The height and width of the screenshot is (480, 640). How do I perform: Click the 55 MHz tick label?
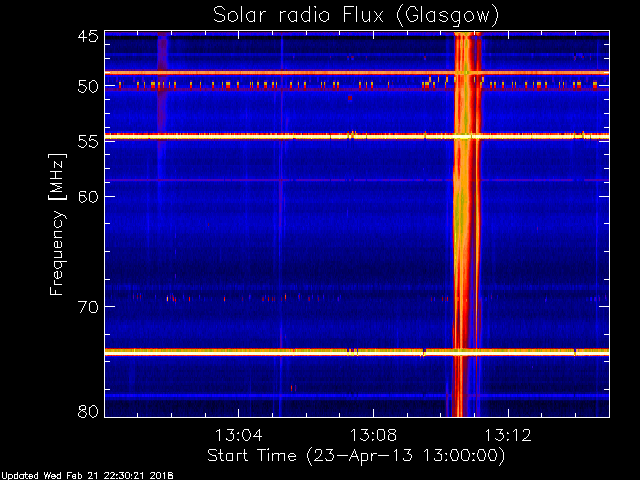click(88, 142)
